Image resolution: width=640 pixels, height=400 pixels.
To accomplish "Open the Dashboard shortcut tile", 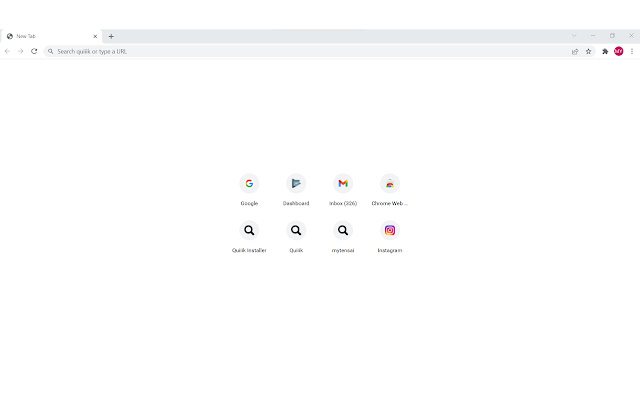I will pyautogui.click(x=296, y=190).
